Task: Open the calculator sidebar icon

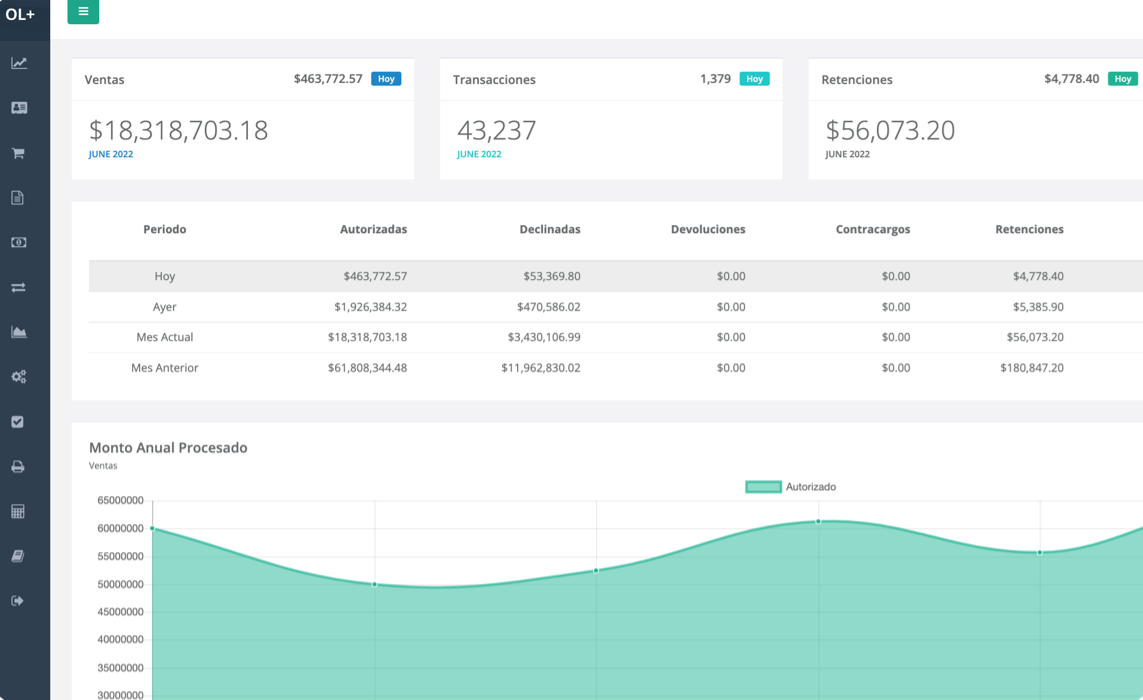Action: 18,512
